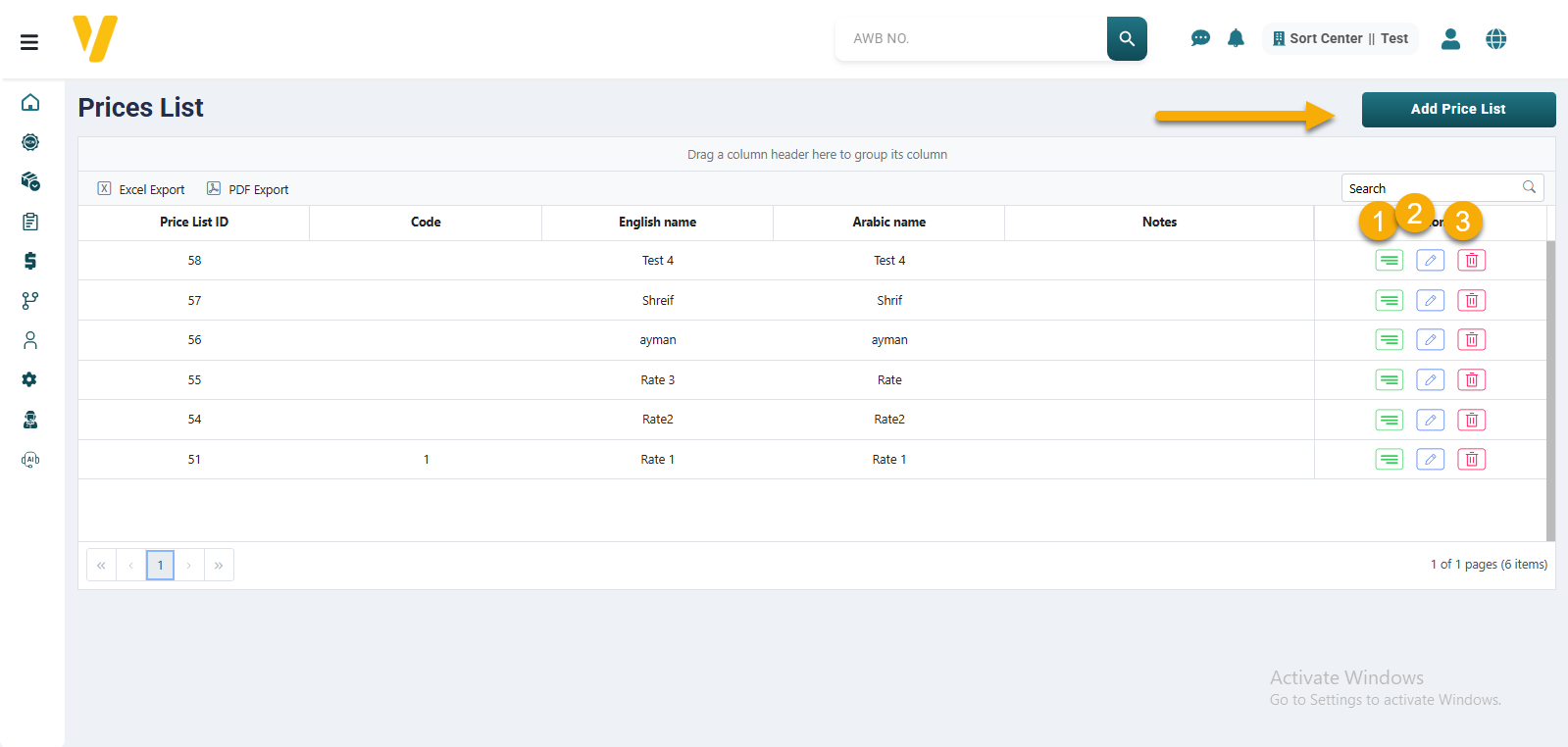Select Arabic name cell Shrif
Viewport: 1568px width, 747px height.
tap(888, 300)
